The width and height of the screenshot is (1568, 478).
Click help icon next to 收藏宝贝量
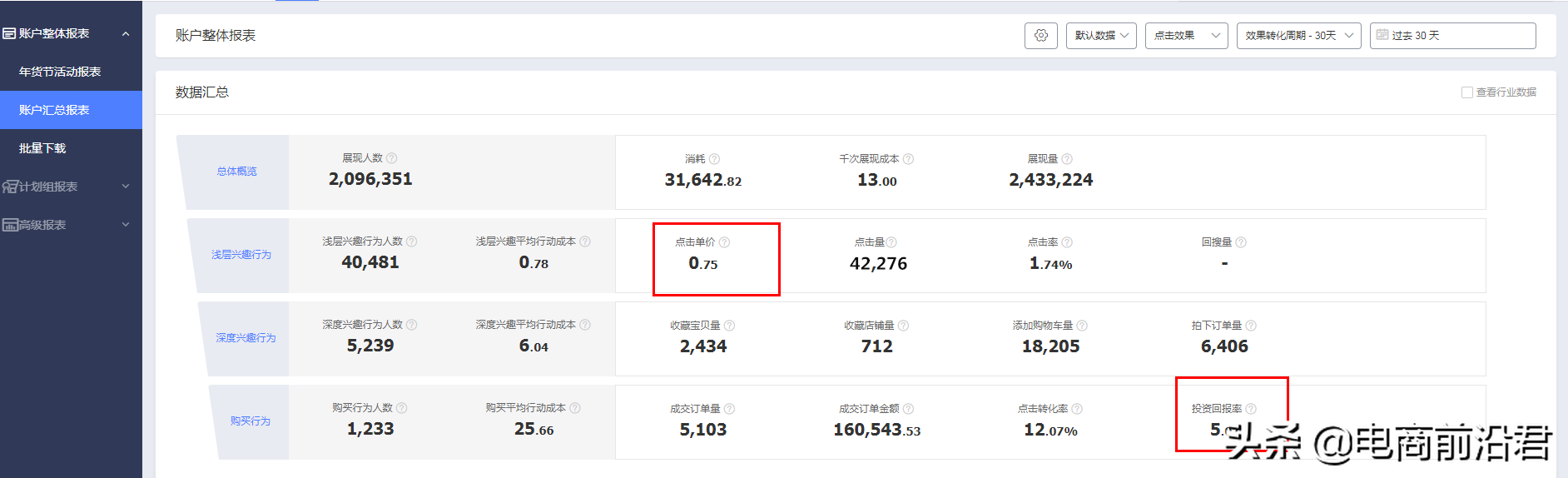(x=729, y=326)
